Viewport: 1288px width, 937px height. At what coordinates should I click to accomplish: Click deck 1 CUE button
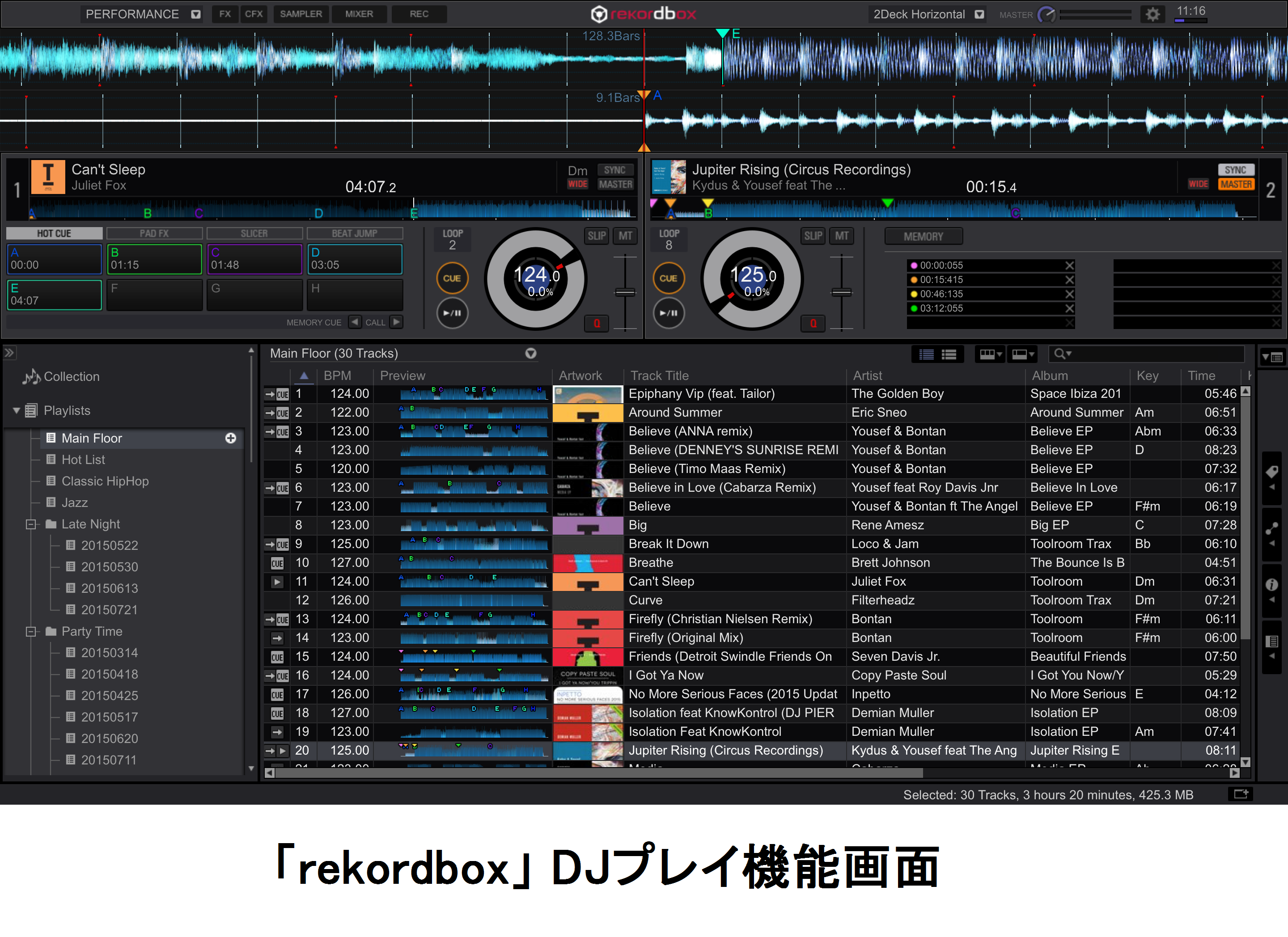[452, 278]
